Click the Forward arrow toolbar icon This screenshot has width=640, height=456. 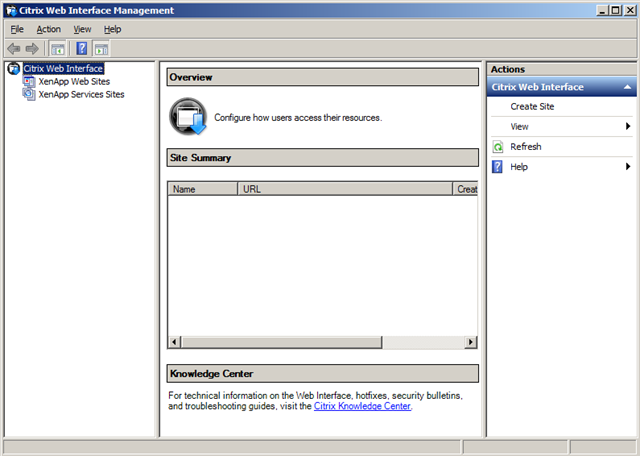(32, 49)
